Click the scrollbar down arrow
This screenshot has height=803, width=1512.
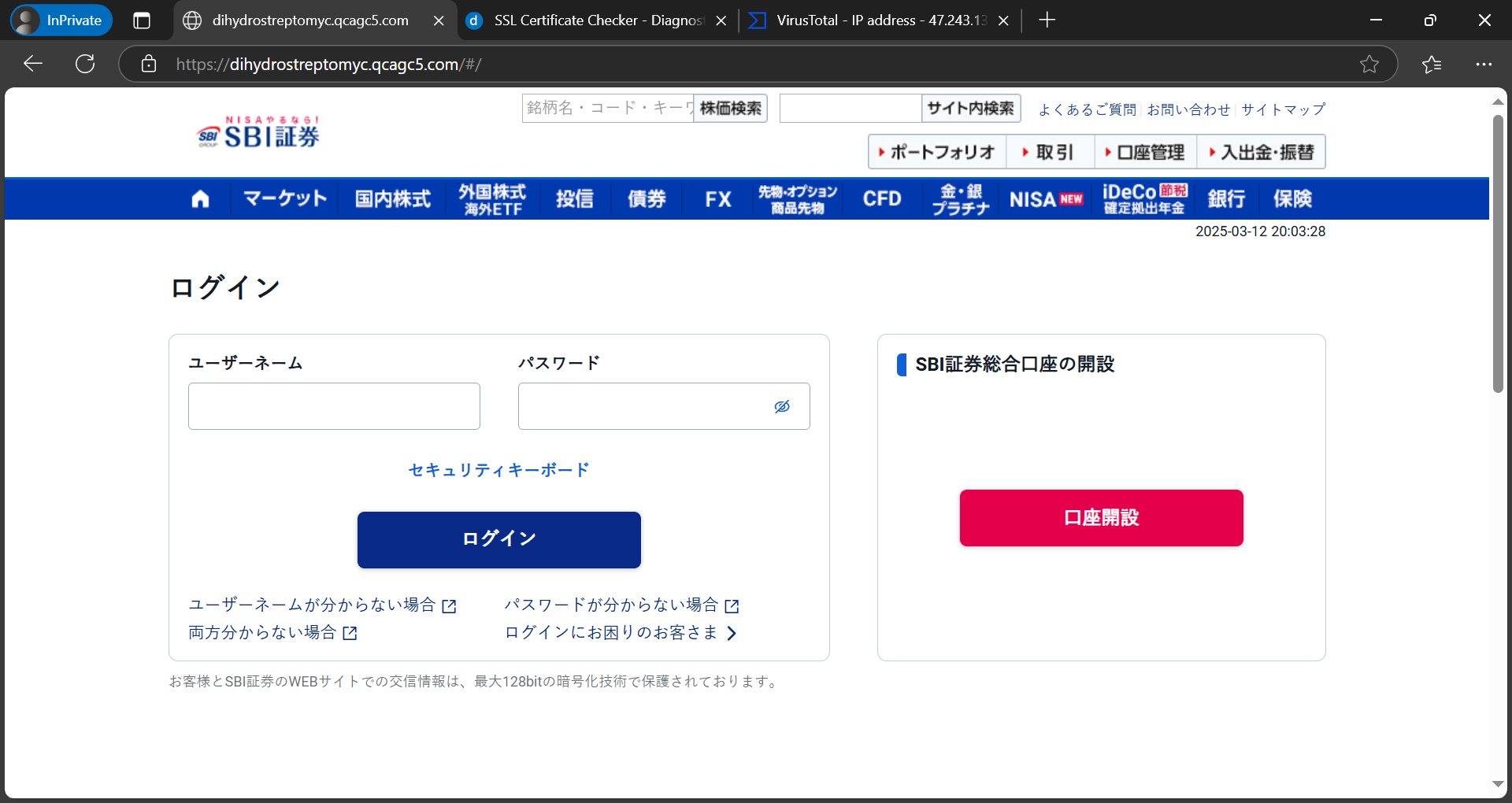tap(1498, 784)
